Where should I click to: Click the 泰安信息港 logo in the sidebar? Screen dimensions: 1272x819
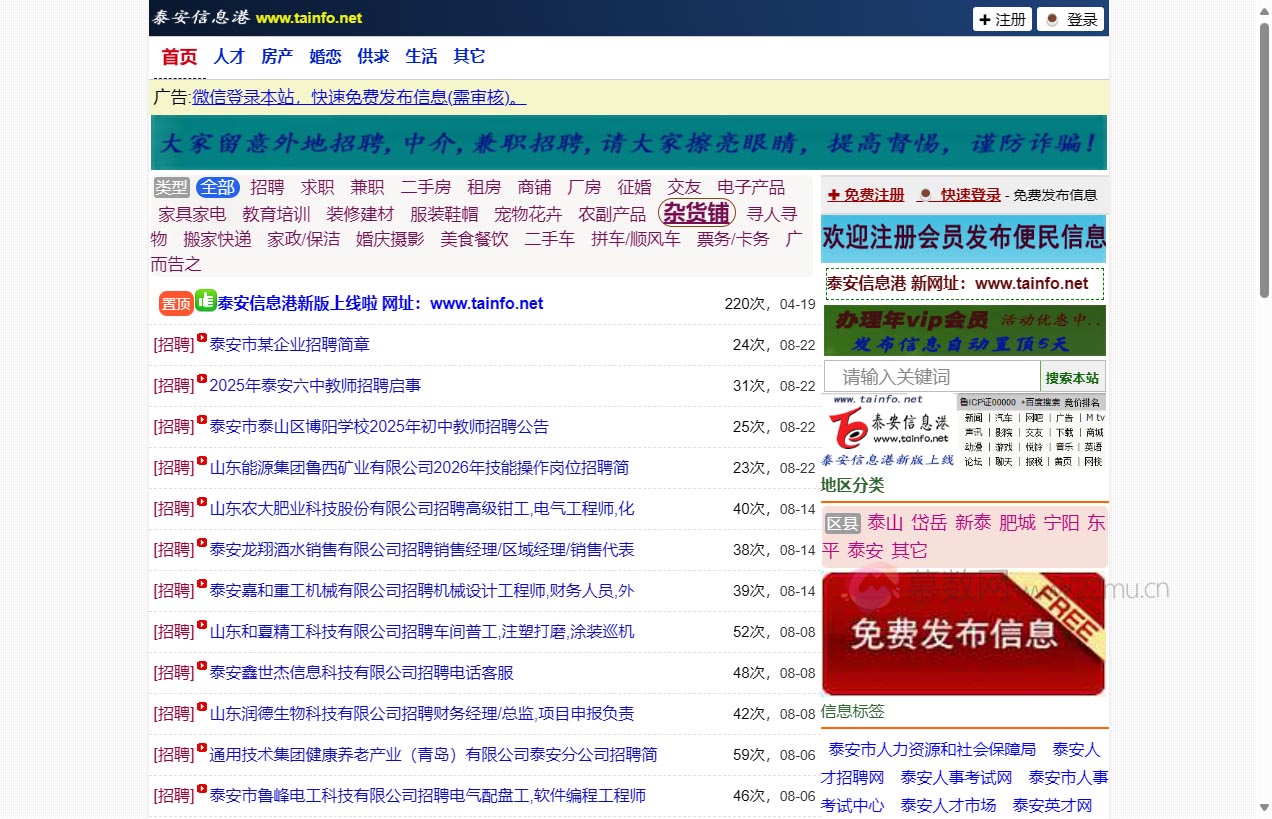pyautogui.click(x=890, y=428)
